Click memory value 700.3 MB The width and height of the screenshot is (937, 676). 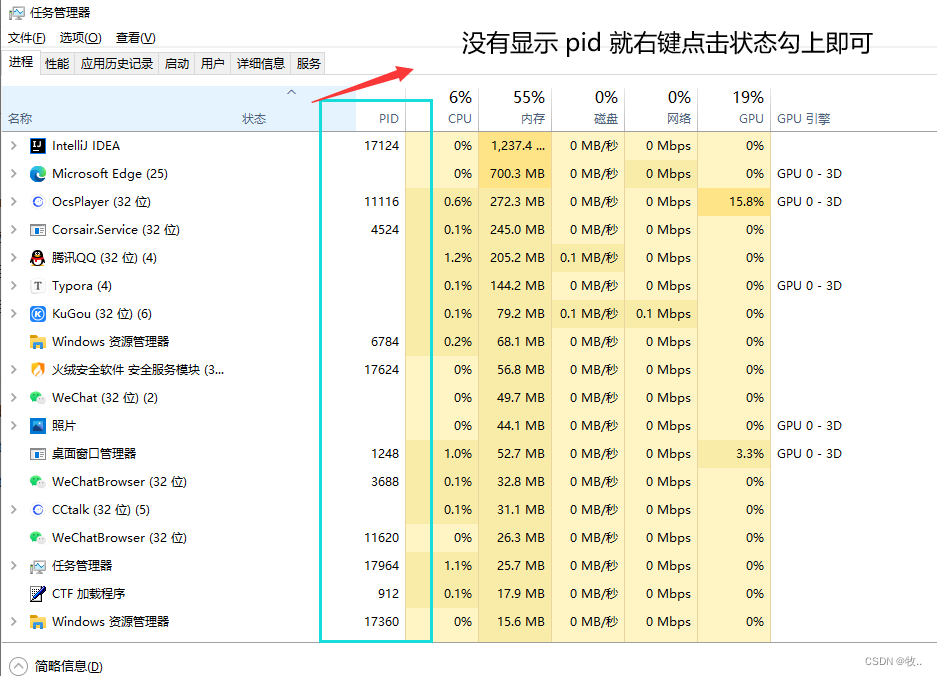point(518,174)
